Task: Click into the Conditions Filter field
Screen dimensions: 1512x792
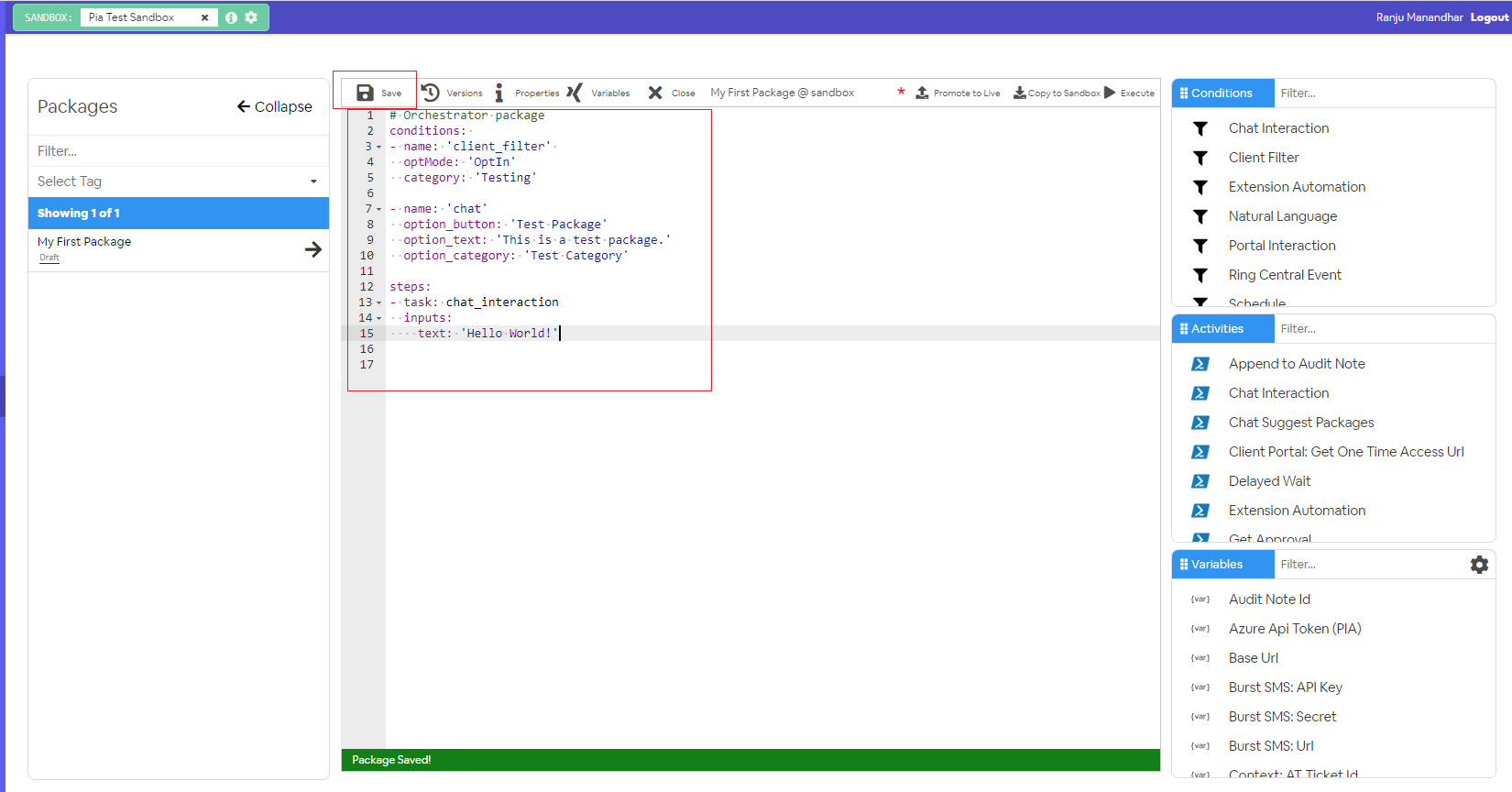Action: click(1384, 93)
